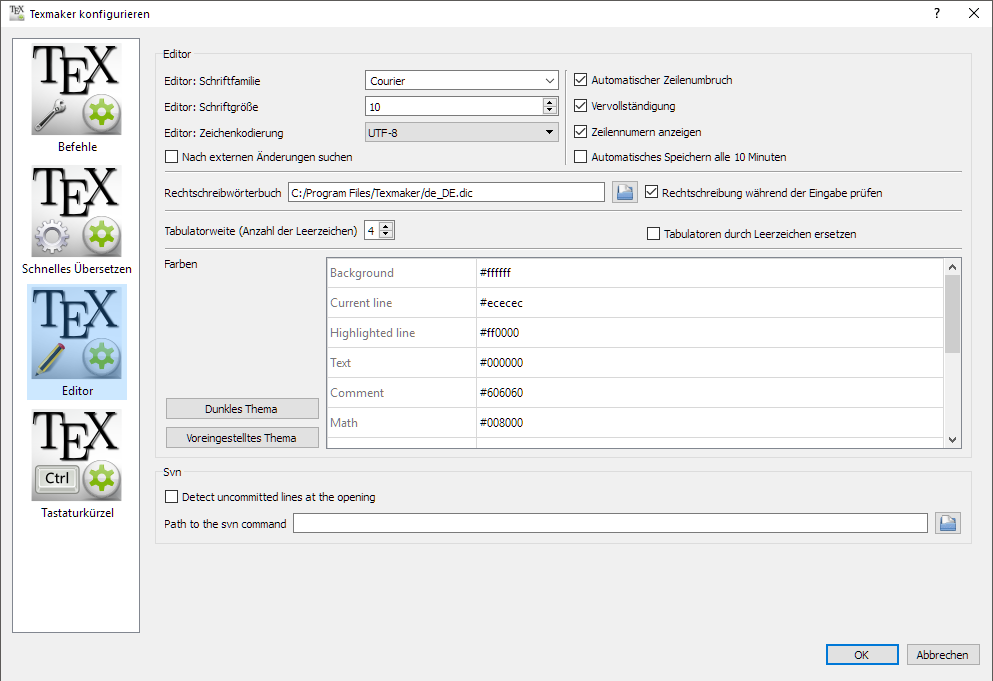Decrease Tabulatorweite using the down arrow
The width and height of the screenshot is (993, 681).
click(x=387, y=235)
